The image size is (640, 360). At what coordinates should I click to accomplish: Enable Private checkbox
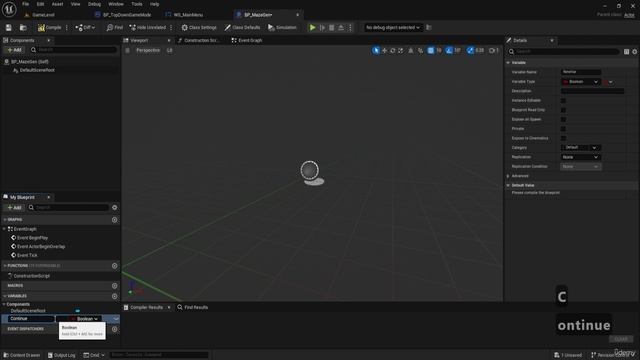[x=563, y=129]
